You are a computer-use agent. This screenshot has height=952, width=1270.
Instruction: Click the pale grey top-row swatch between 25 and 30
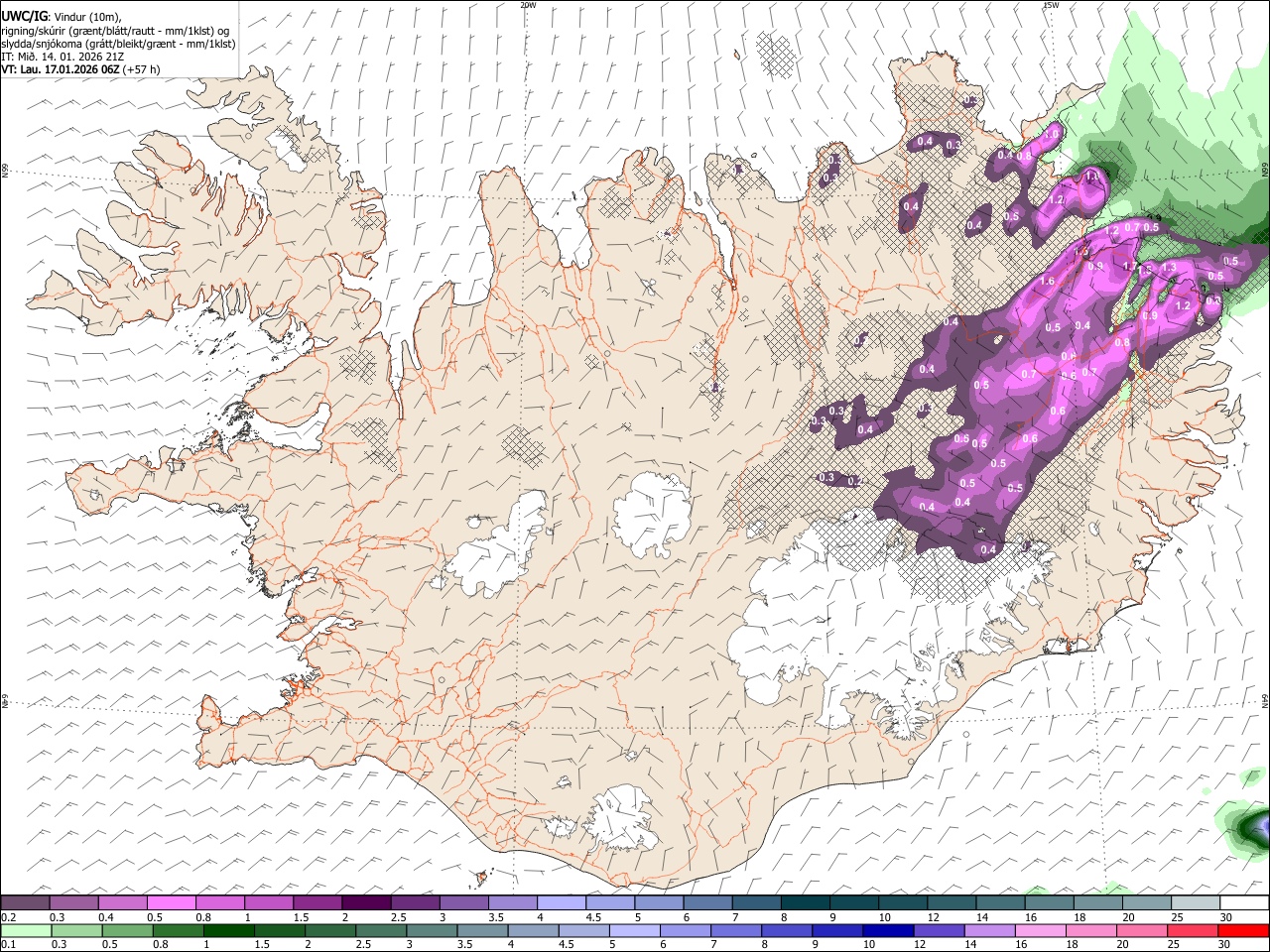[x=1194, y=902]
